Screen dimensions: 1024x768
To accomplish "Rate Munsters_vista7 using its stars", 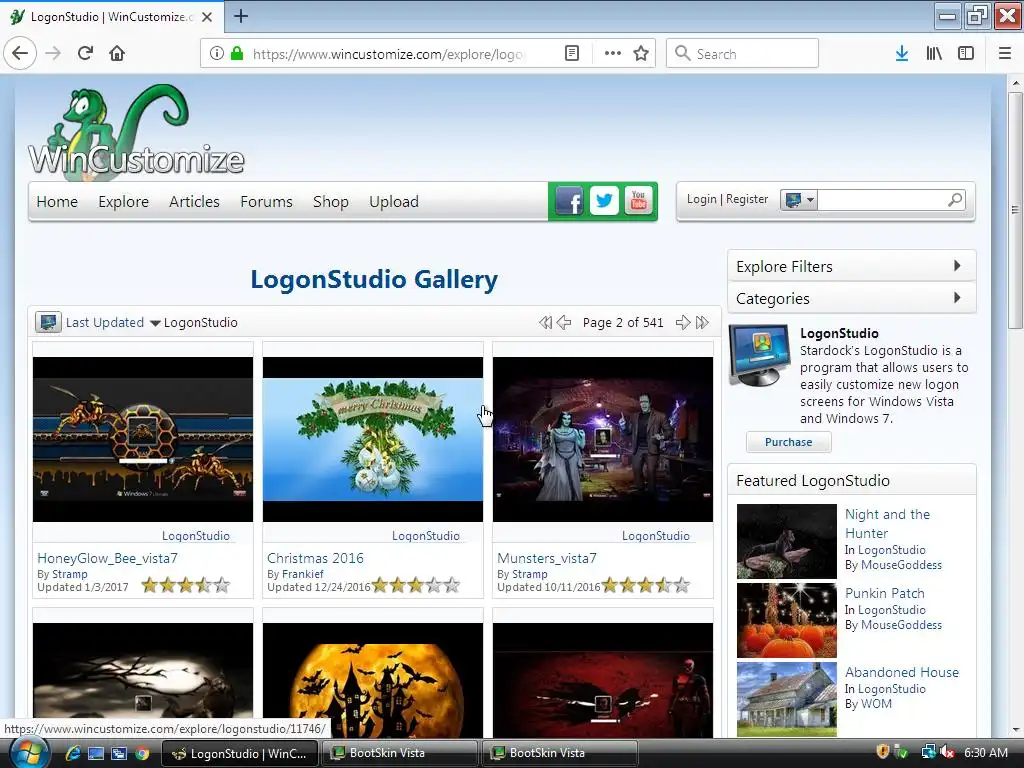I will (646, 585).
